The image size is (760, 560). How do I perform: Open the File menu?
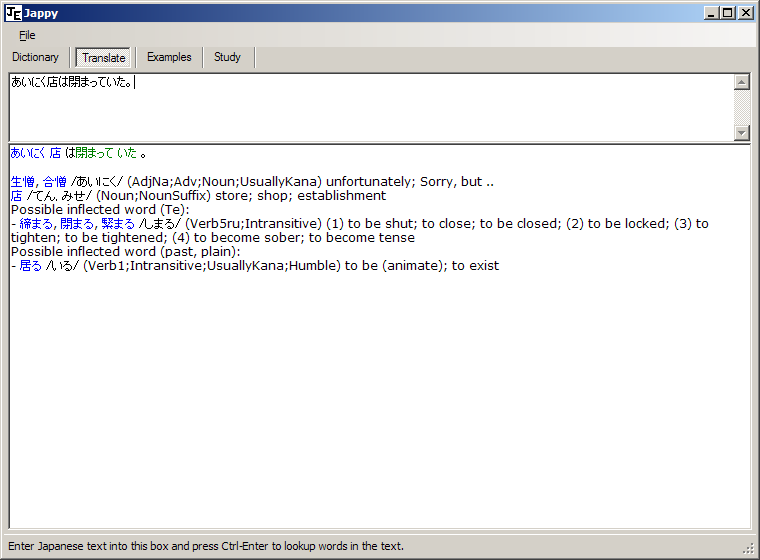coord(27,35)
